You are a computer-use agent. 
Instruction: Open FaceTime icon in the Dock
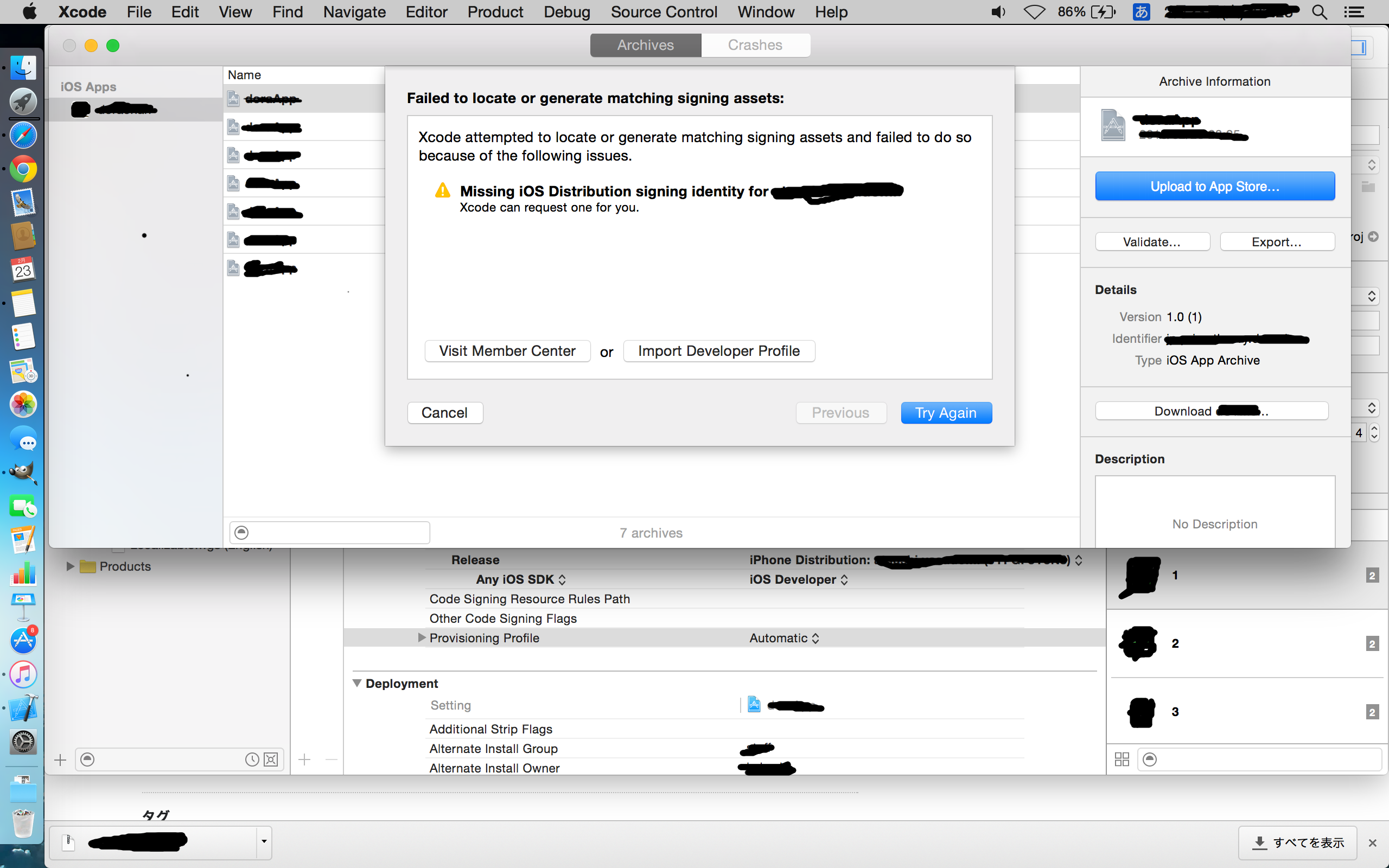coord(23,507)
